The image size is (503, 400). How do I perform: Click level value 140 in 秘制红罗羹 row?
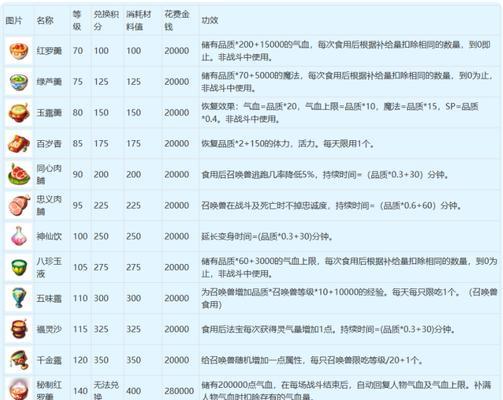(x=80, y=391)
